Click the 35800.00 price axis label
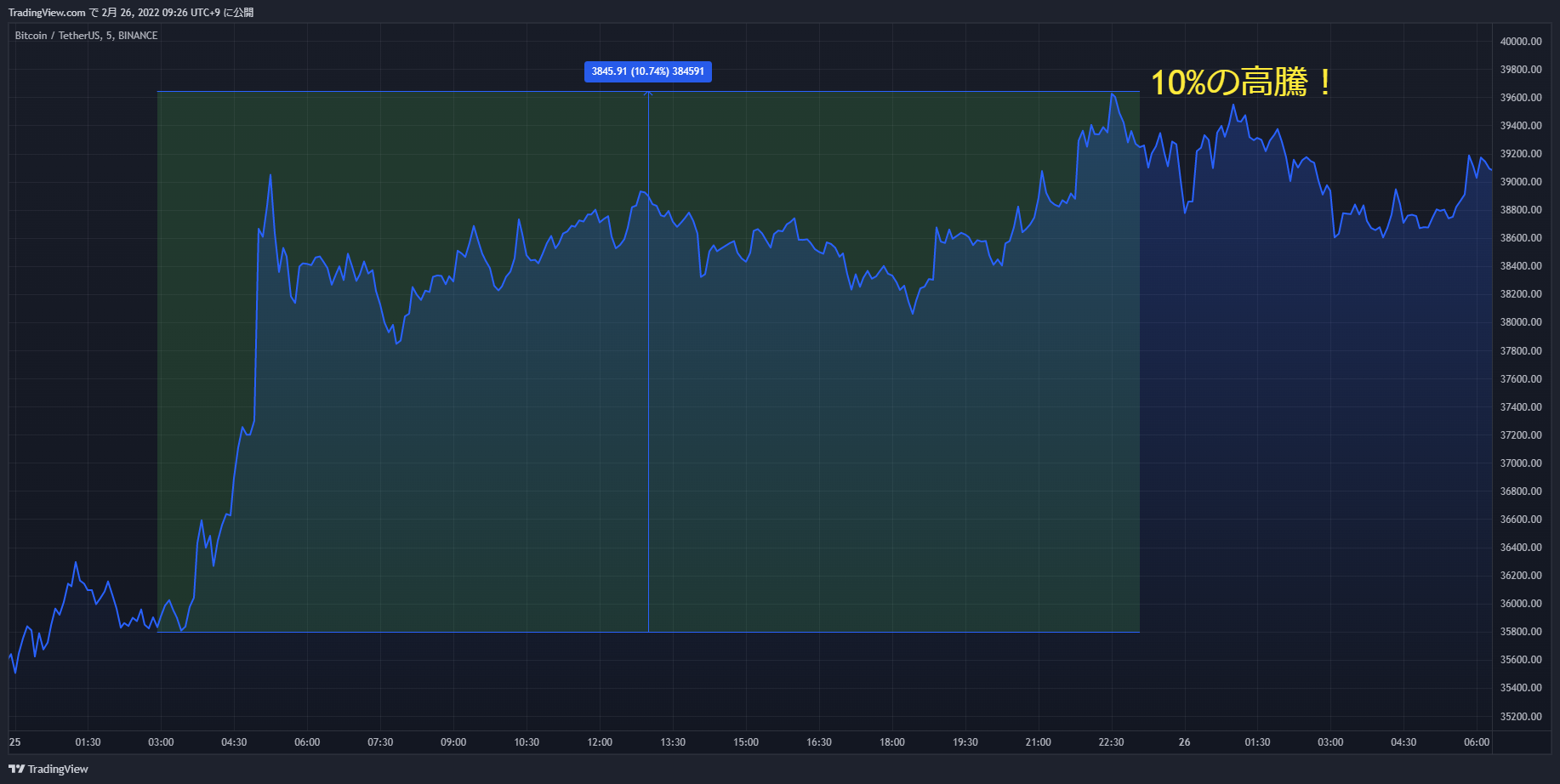 [1521, 632]
